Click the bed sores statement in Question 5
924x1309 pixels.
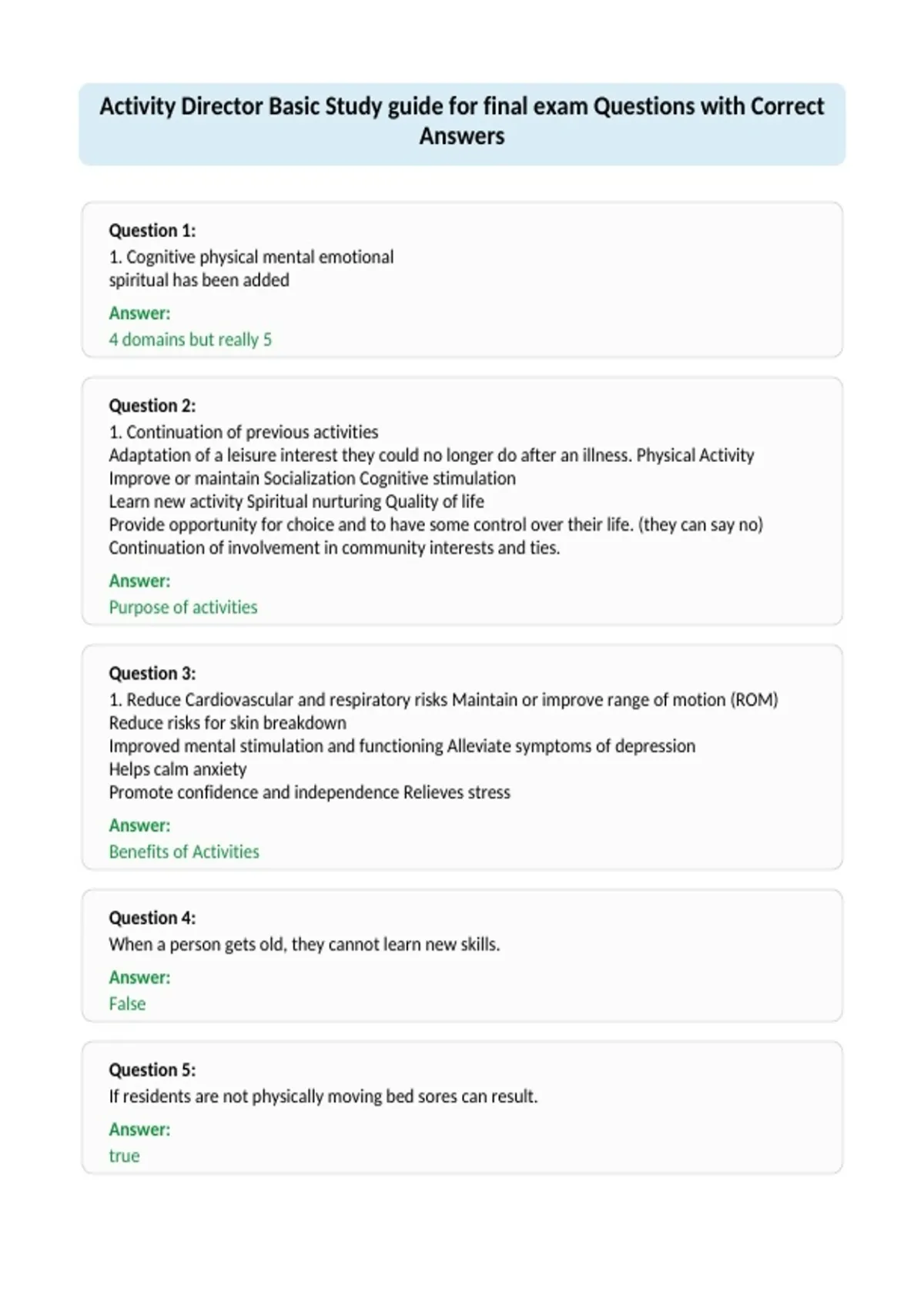tap(323, 1096)
